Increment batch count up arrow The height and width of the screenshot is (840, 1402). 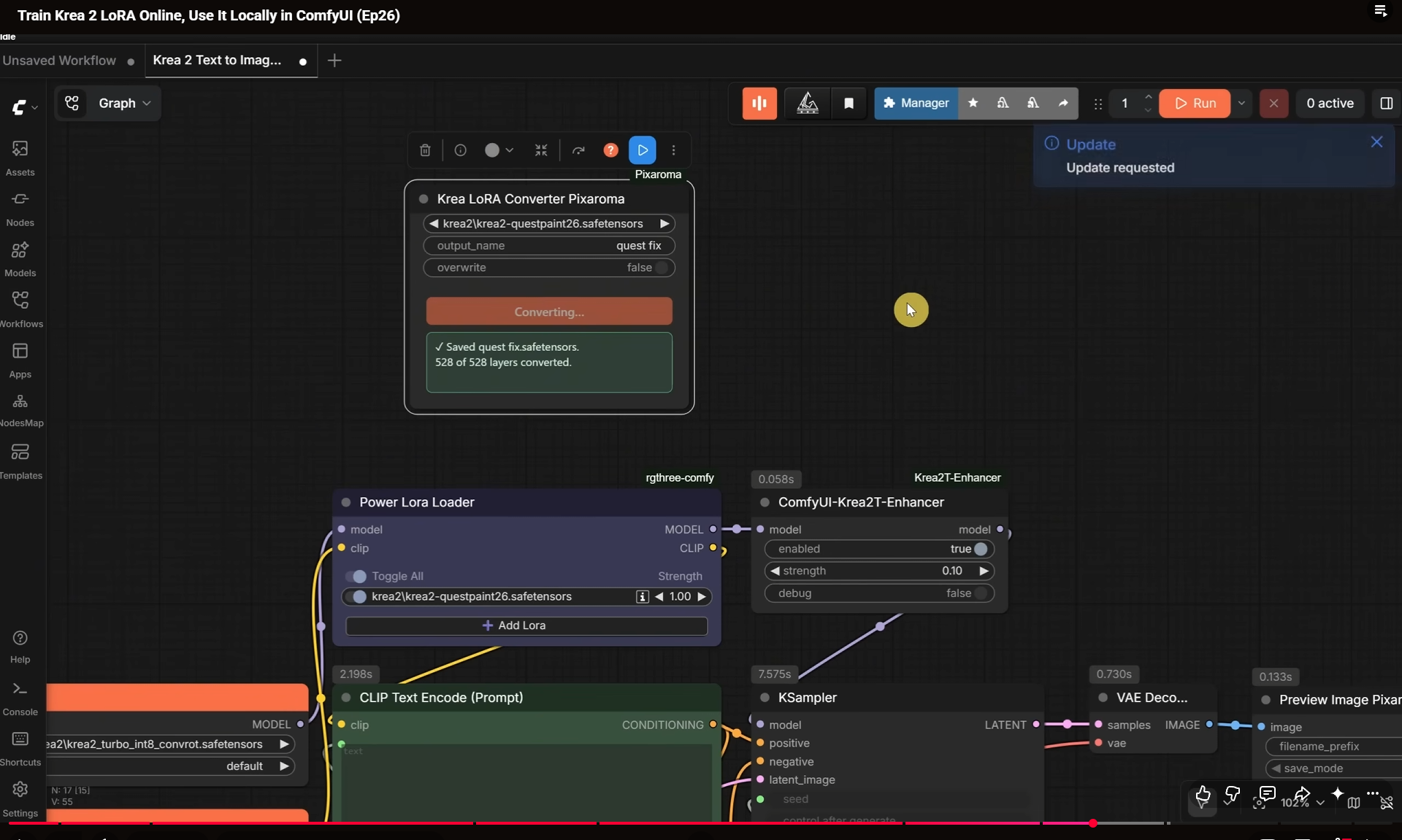tap(1148, 96)
